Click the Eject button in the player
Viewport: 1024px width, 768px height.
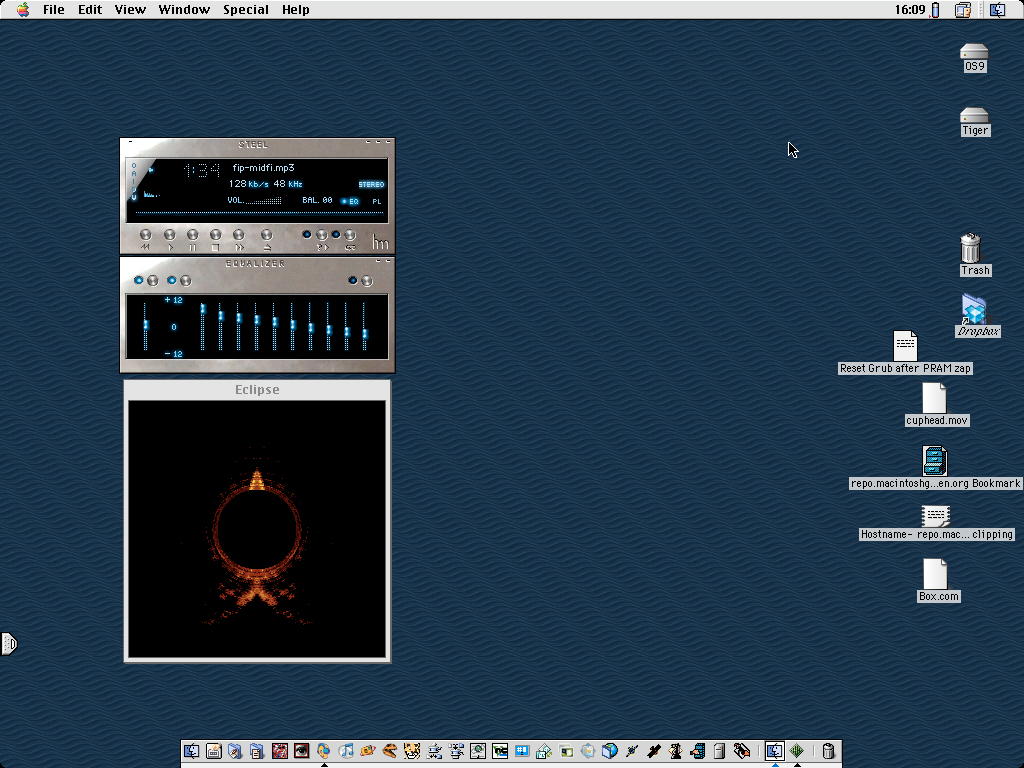point(266,236)
